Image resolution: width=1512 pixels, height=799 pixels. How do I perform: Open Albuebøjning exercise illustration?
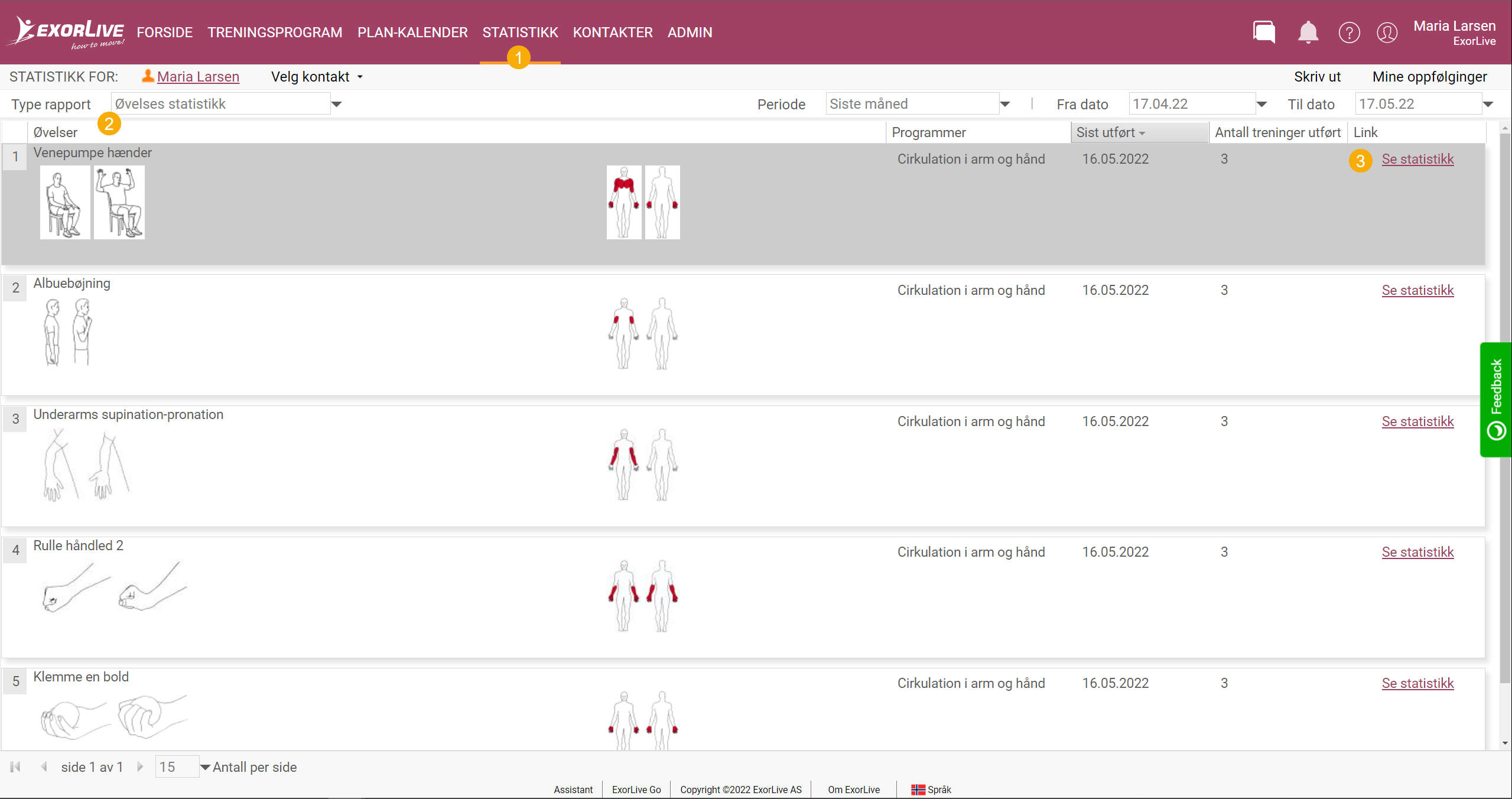click(69, 332)
